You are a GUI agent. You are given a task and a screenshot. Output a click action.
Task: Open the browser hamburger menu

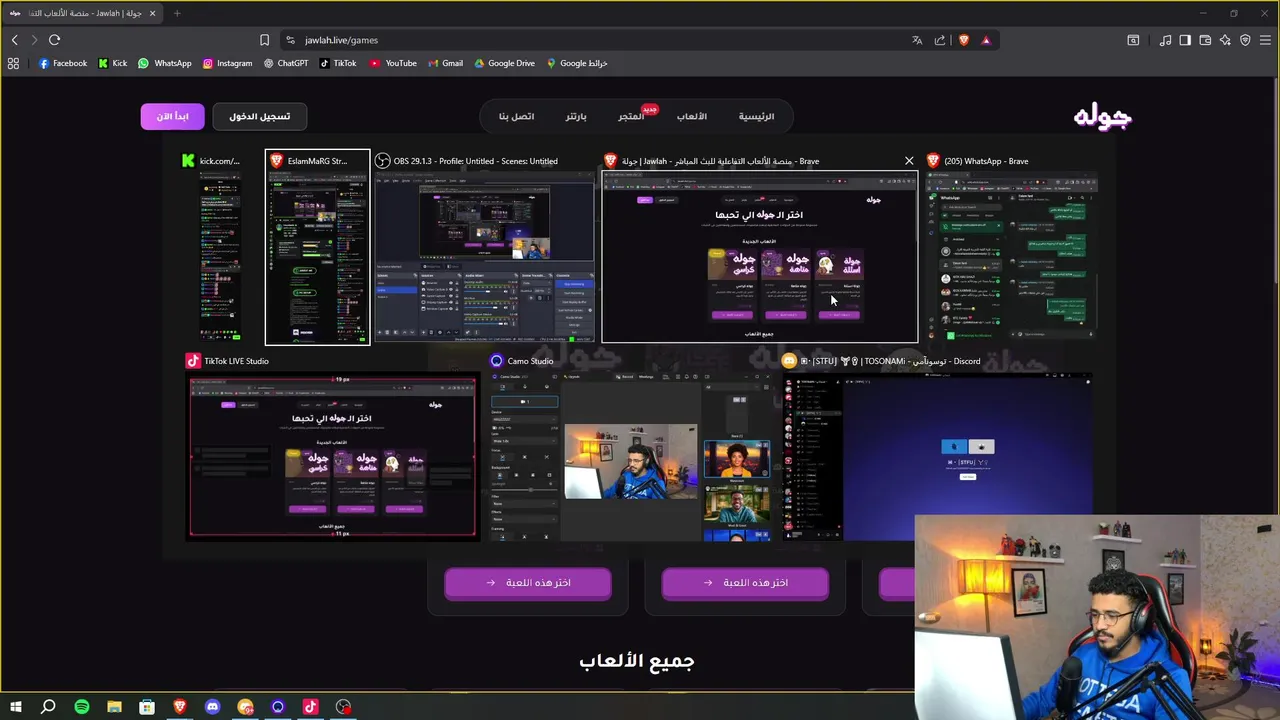[x=1266, y=40]
